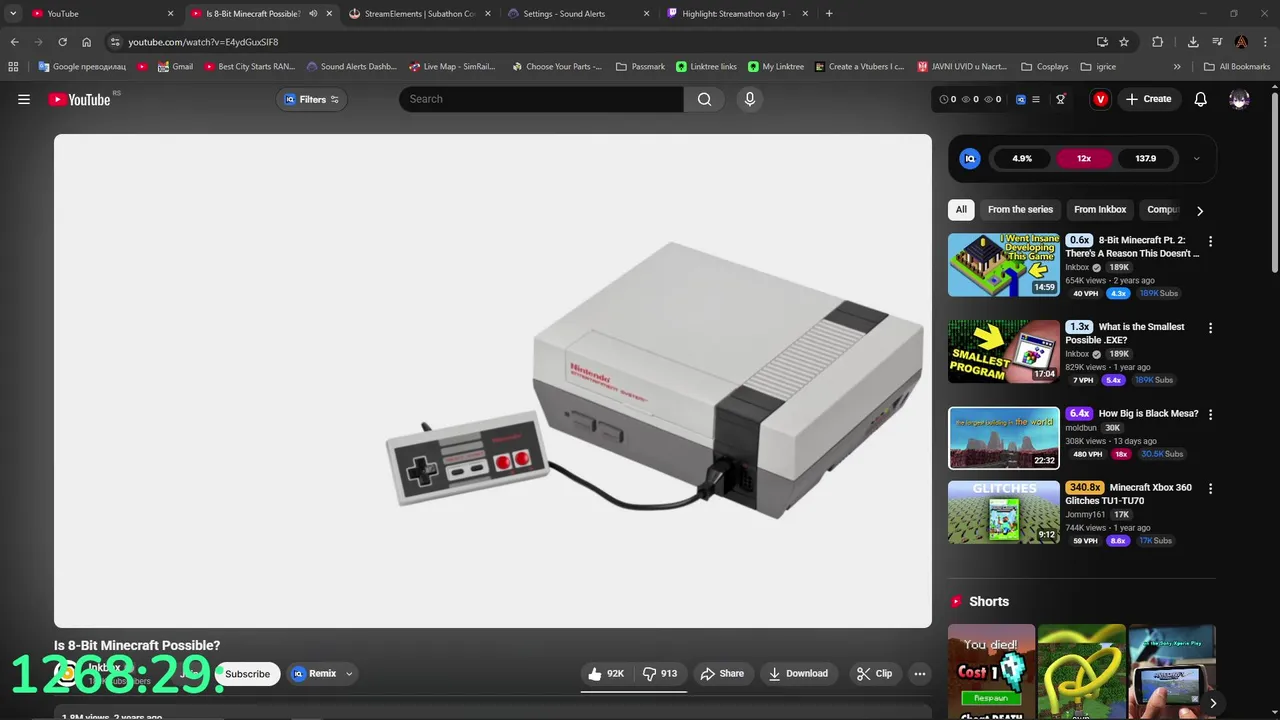Click the browser home button
This screenshot has width=1280, height=720.
87,42
